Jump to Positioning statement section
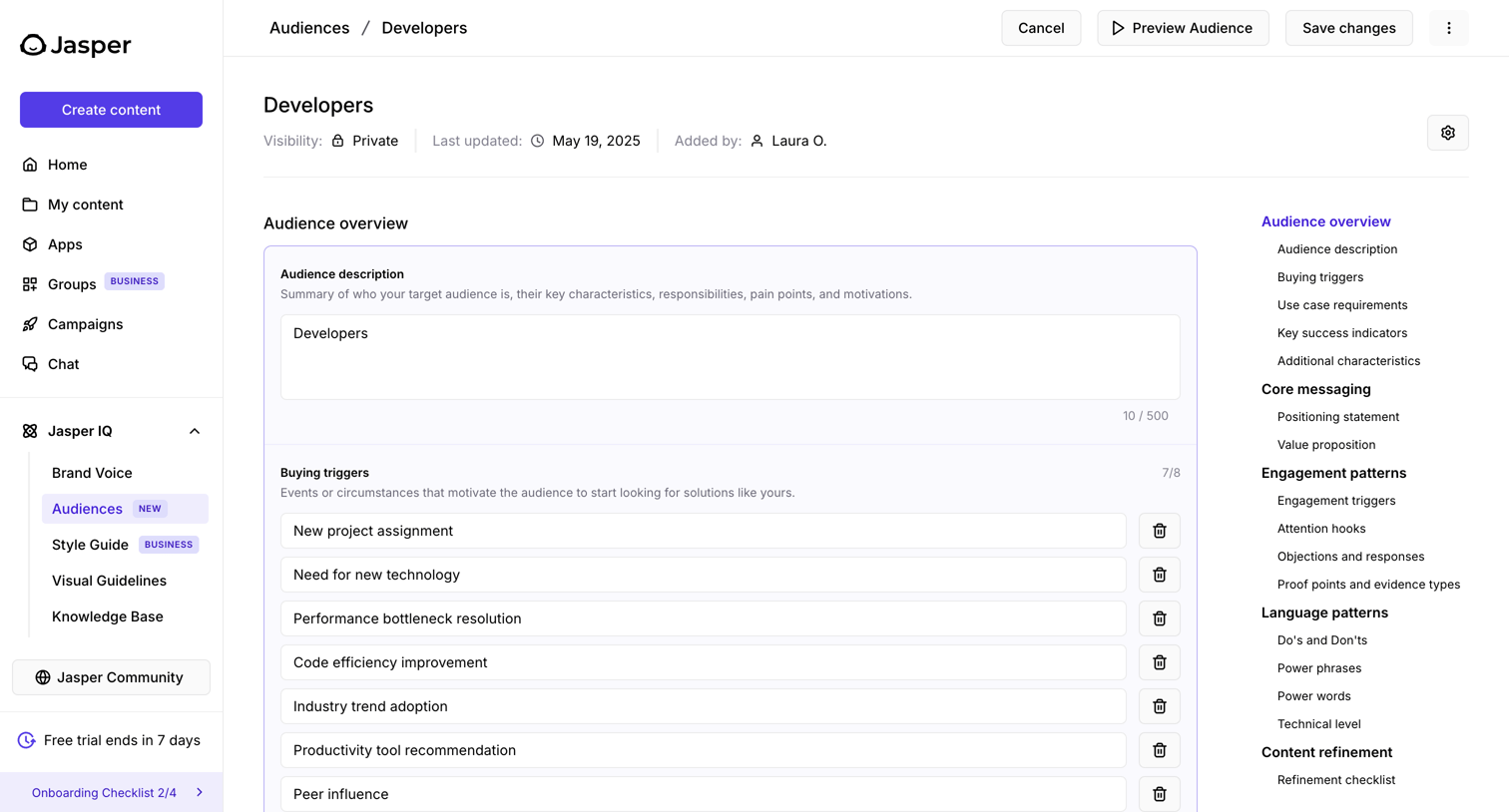Viewport: 1509px width, 812px height. [1337, 417]
